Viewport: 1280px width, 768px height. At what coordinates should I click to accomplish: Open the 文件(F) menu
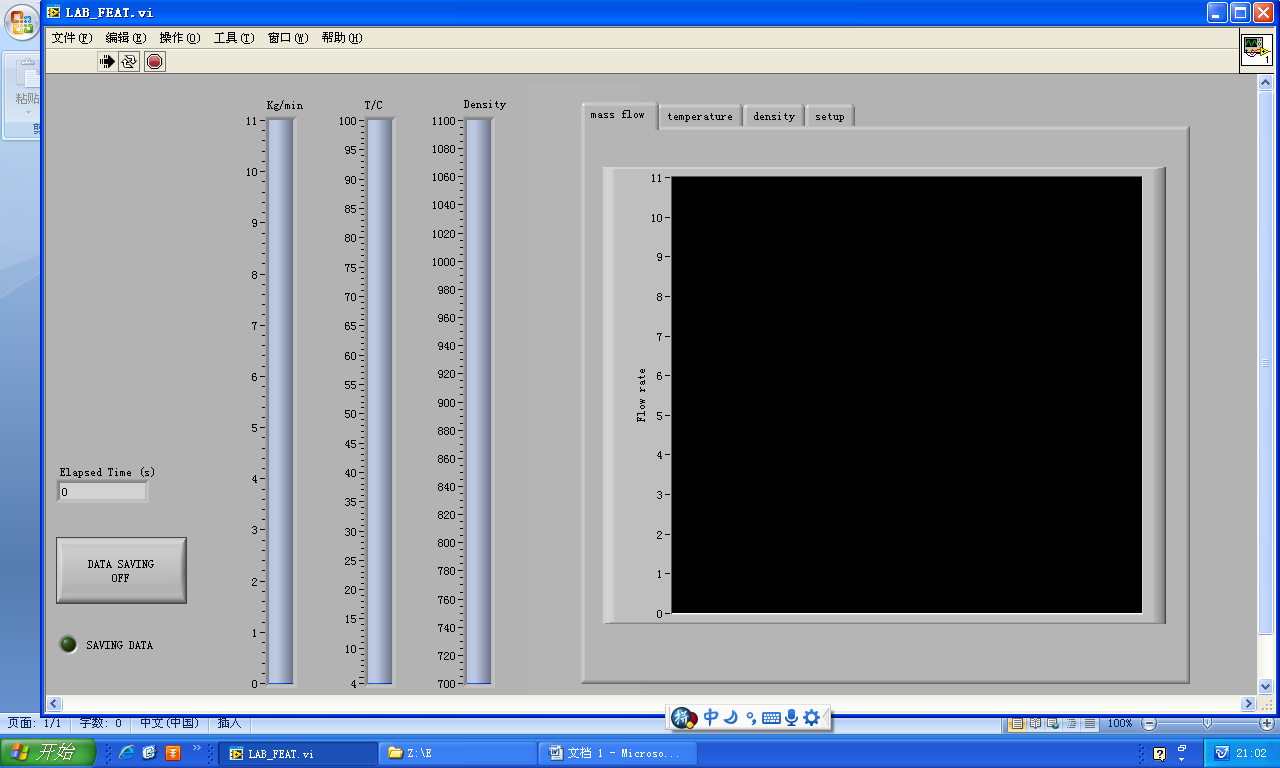(x=71, y=38)
